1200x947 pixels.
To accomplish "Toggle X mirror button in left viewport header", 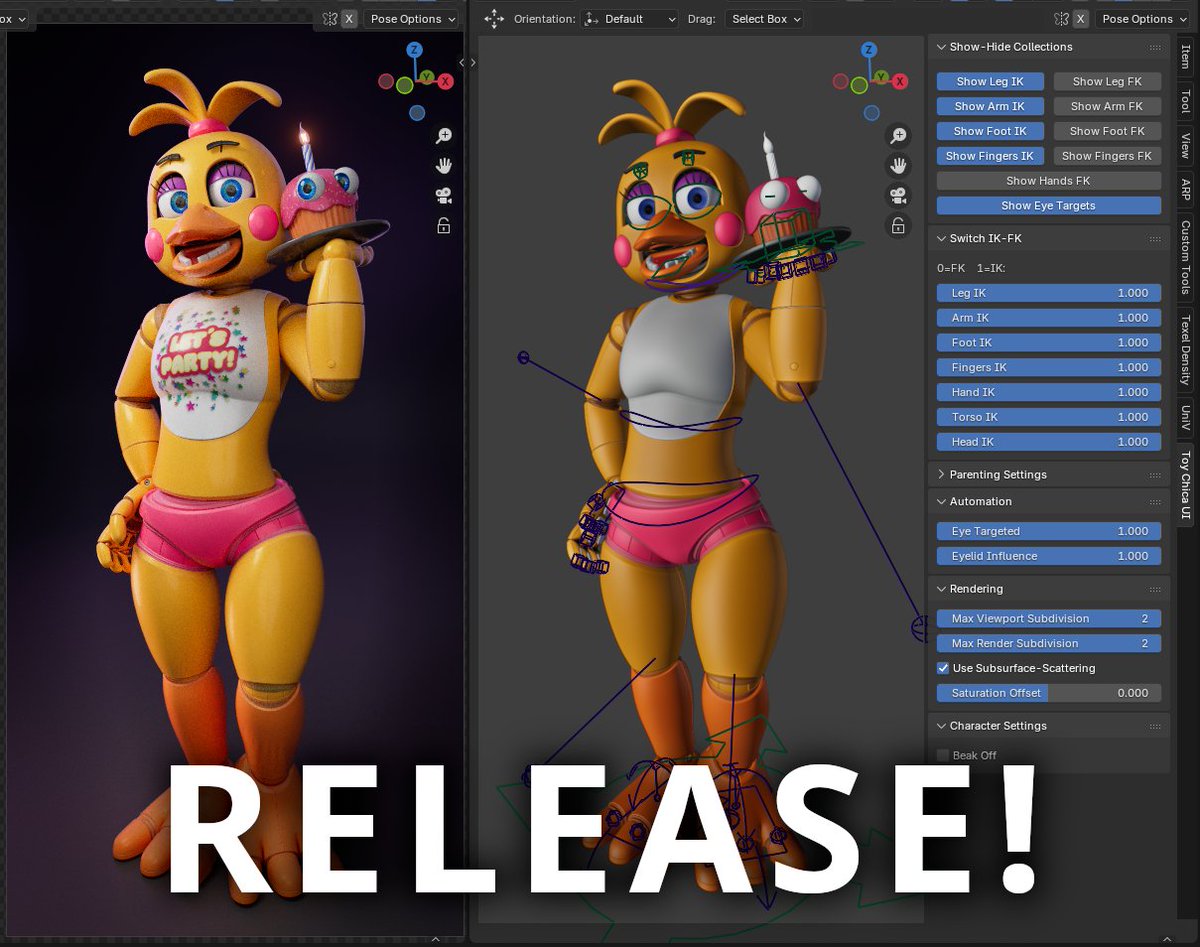I will pos(349,19).
